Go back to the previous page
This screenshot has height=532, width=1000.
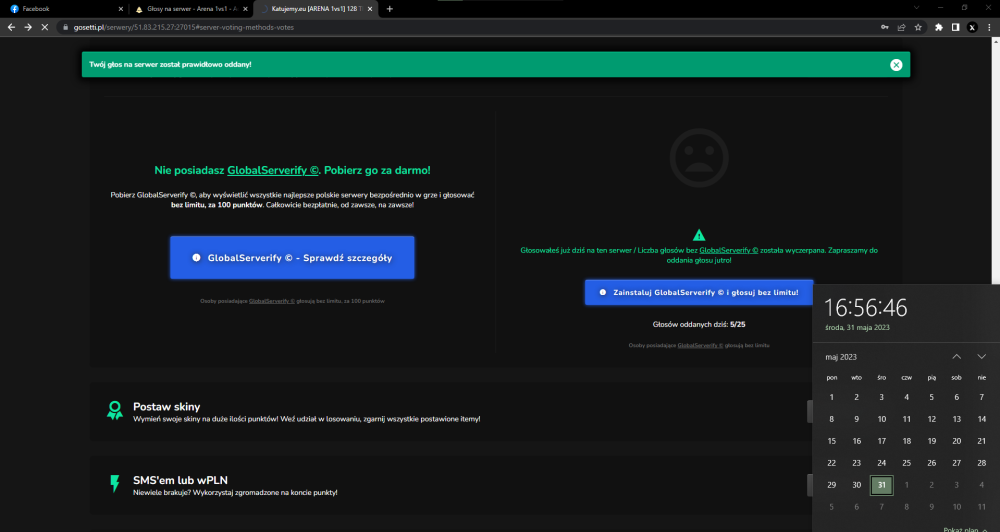(x=11, y=27)
